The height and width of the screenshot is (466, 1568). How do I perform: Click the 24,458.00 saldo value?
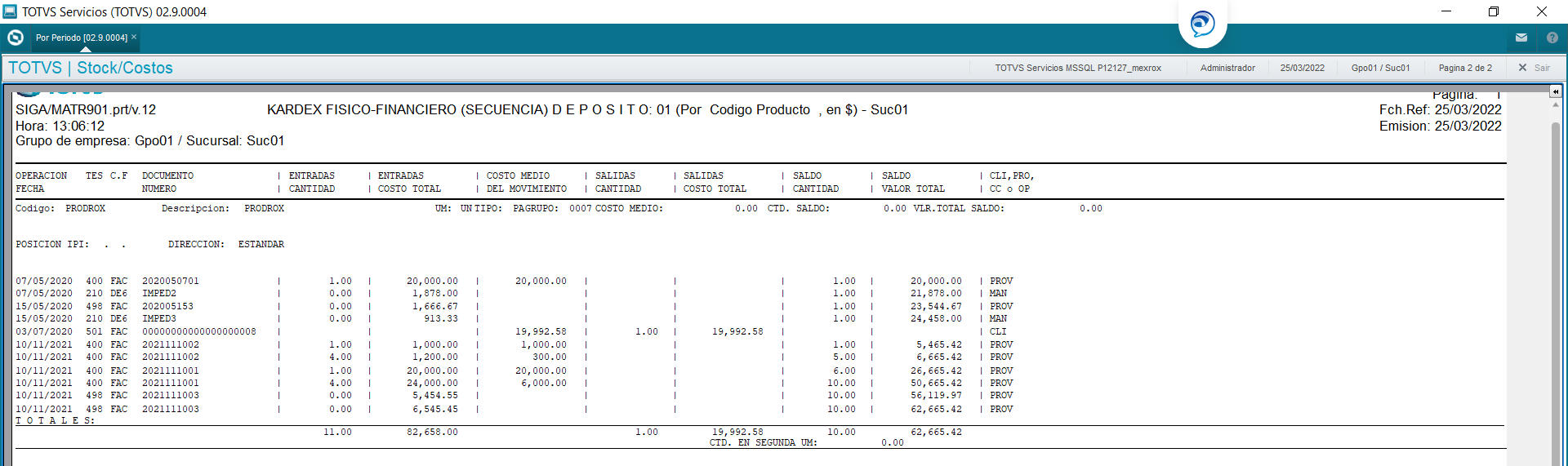pos(936,318)
